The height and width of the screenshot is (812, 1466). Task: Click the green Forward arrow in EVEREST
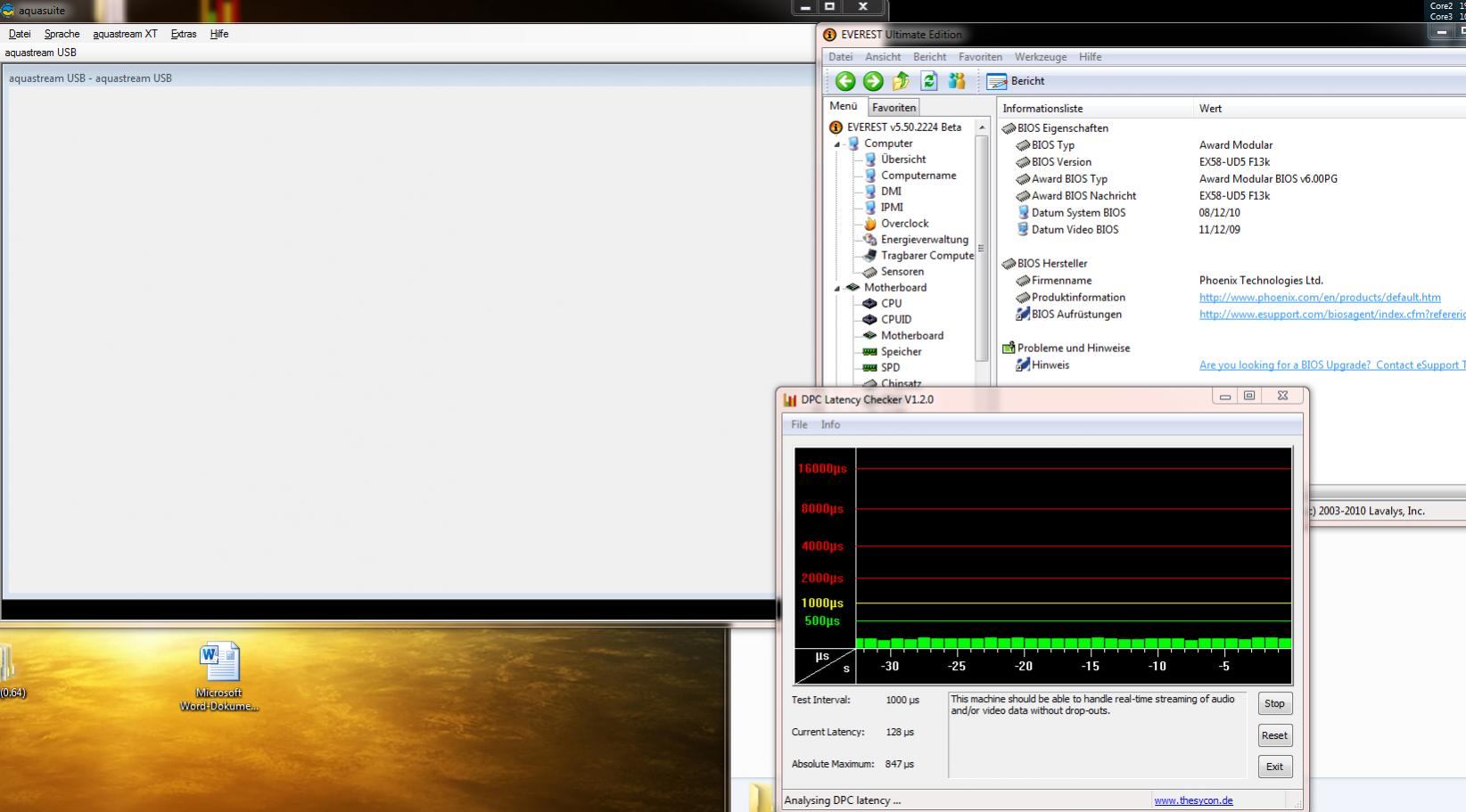tap(873, 81)
